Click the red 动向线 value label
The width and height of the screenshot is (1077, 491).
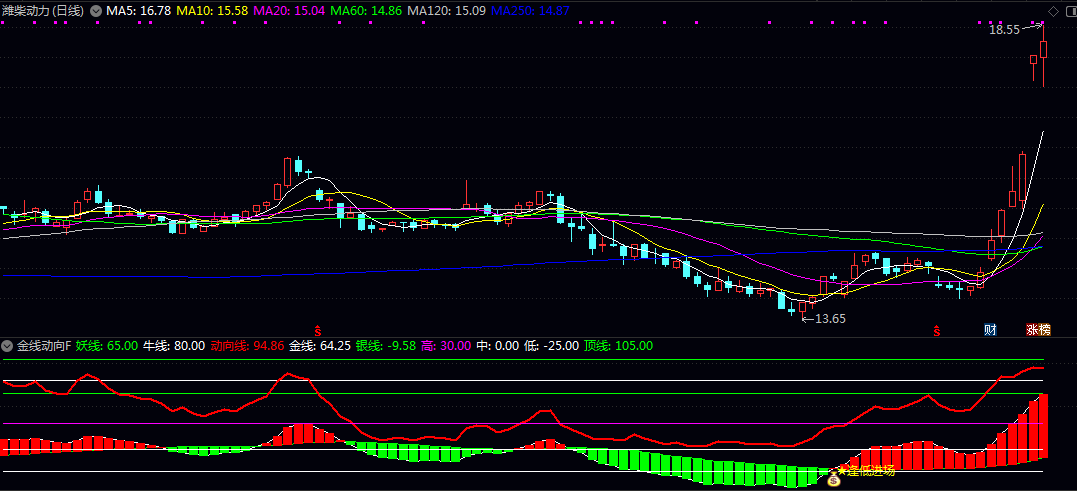tap(247, 346)
